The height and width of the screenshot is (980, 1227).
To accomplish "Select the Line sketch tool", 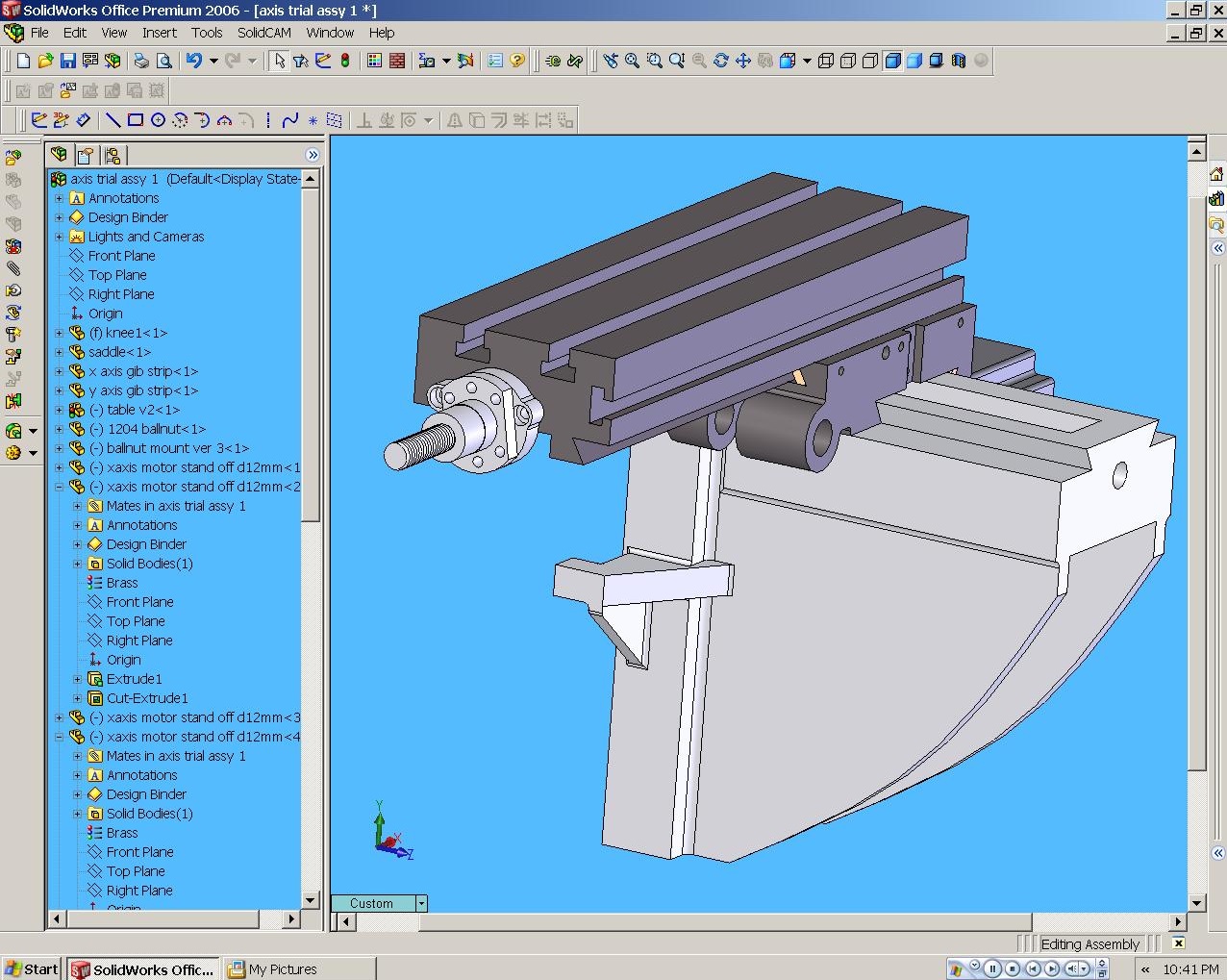I will click(113, 120).
